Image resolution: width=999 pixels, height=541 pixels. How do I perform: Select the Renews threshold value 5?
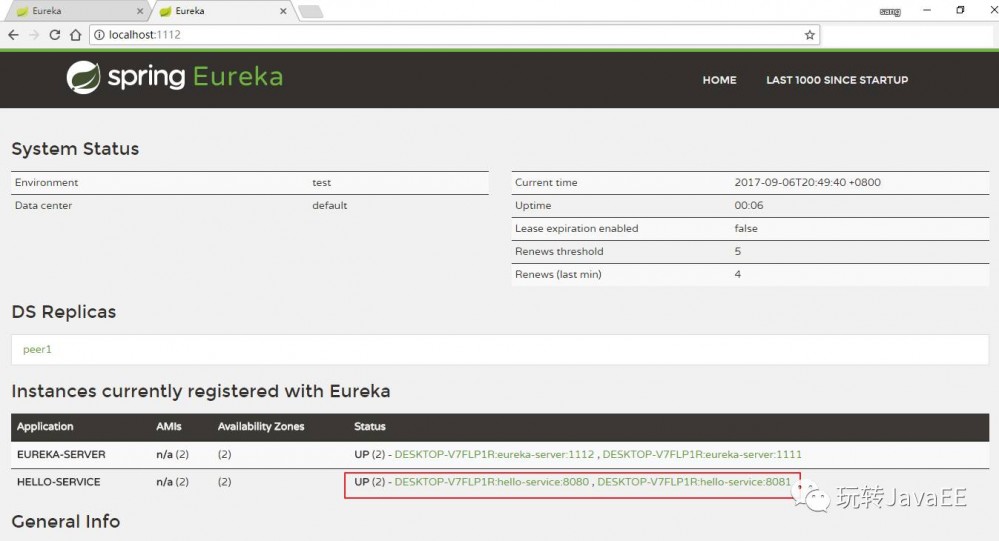pos(738,251)
